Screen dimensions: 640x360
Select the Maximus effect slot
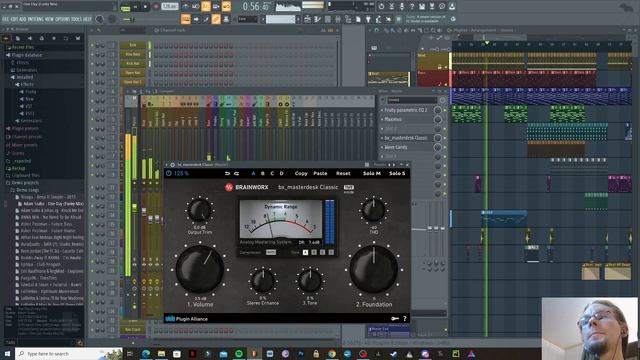click(406, 119)
